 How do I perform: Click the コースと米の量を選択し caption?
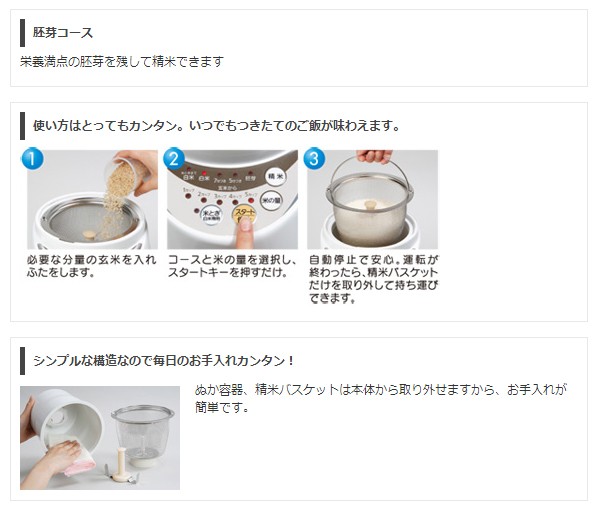point(232,266)
